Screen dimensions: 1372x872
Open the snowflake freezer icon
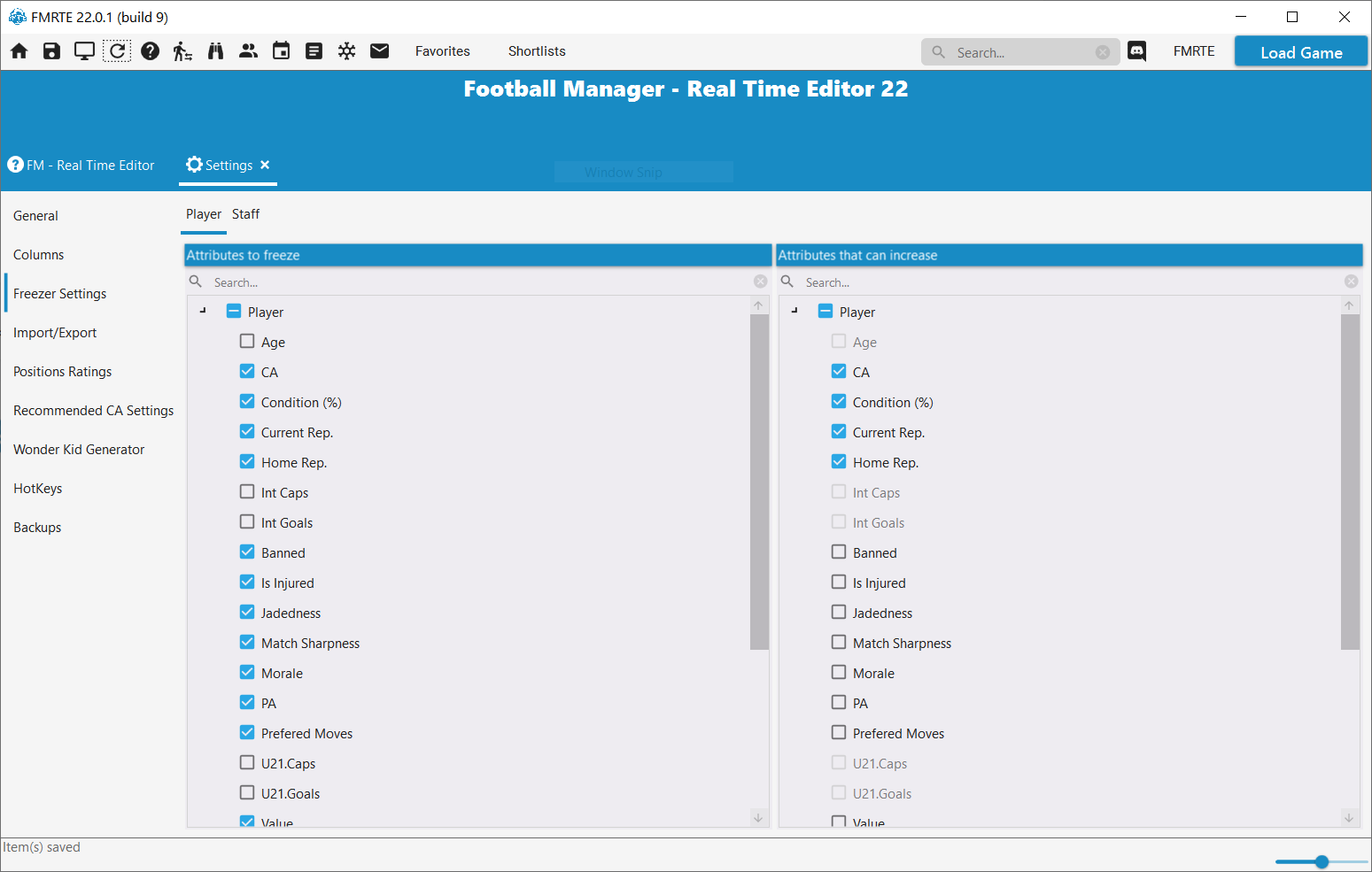(346, 51)
